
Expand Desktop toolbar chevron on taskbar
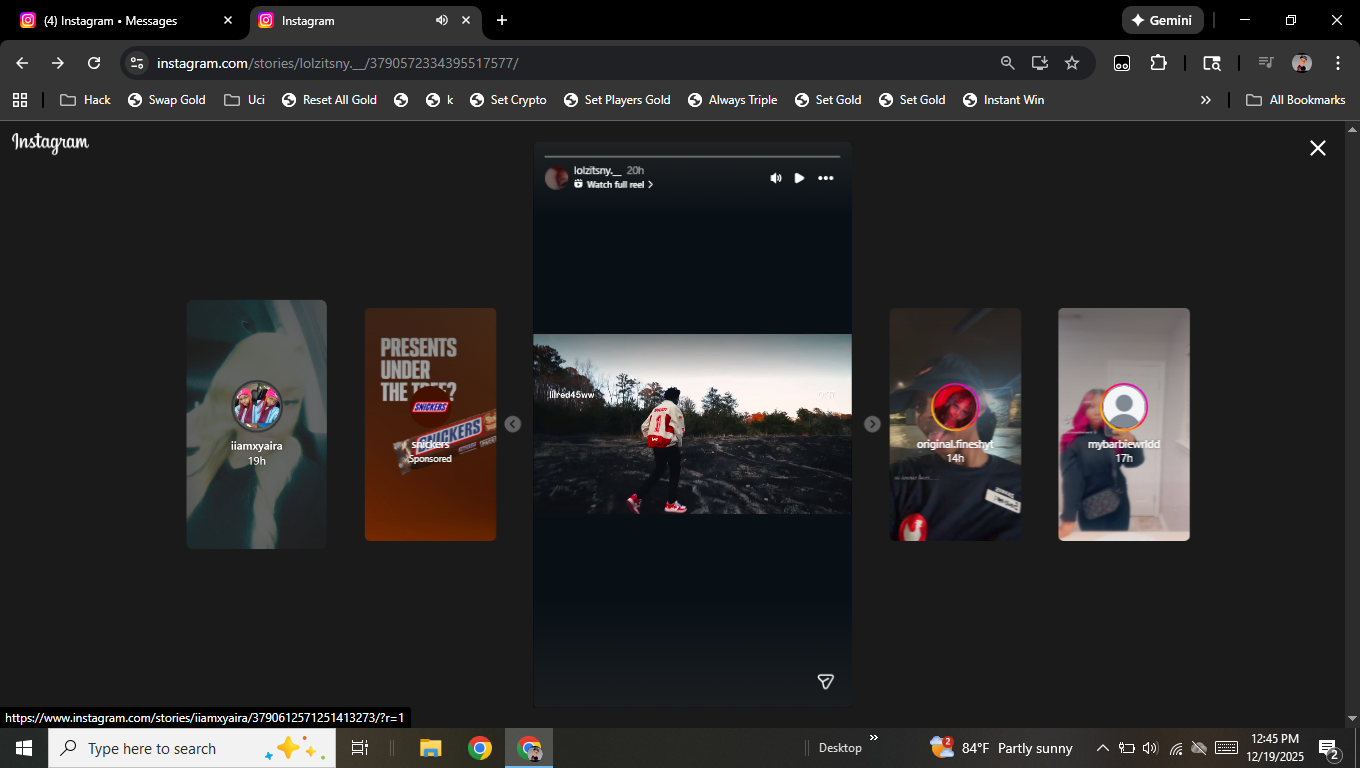(x=873, y=738)
